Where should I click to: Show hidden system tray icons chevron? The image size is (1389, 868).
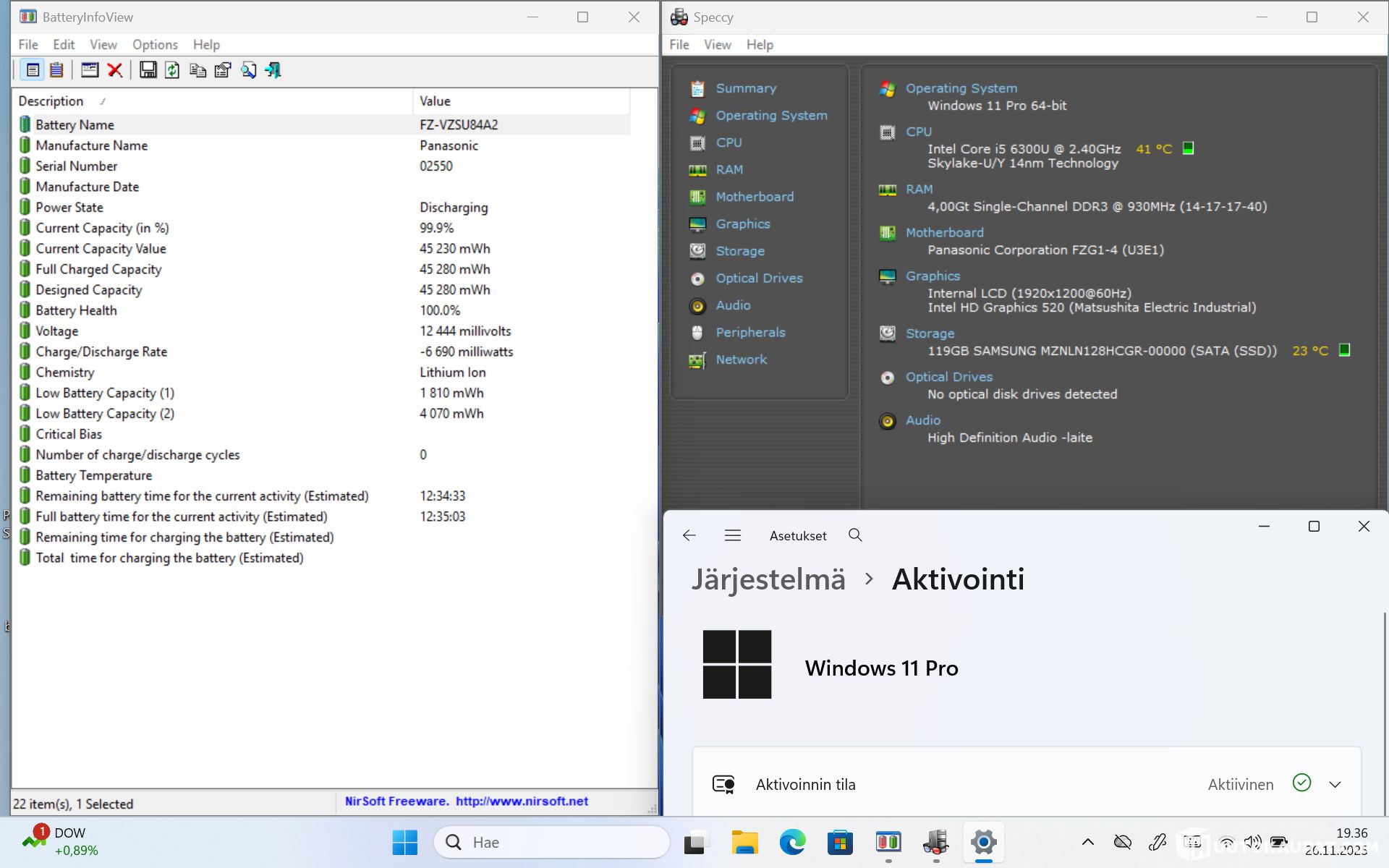1087,842
